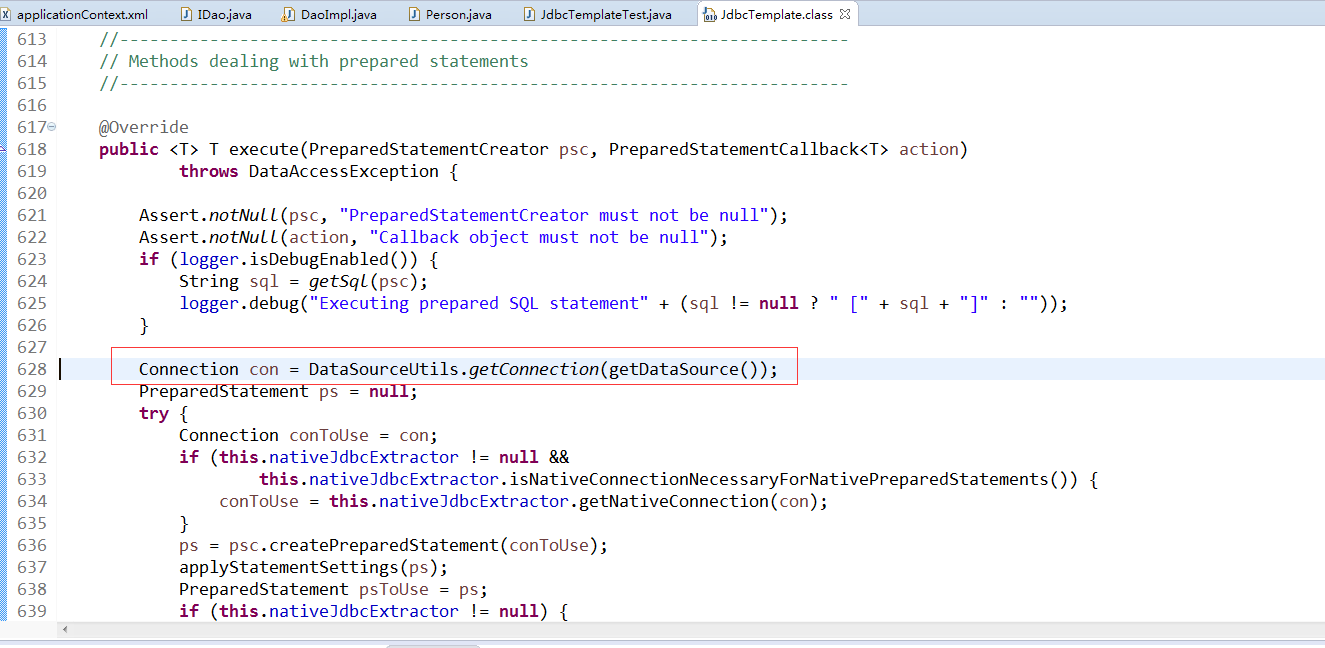Click the @Override annotation

click(144, 127)
